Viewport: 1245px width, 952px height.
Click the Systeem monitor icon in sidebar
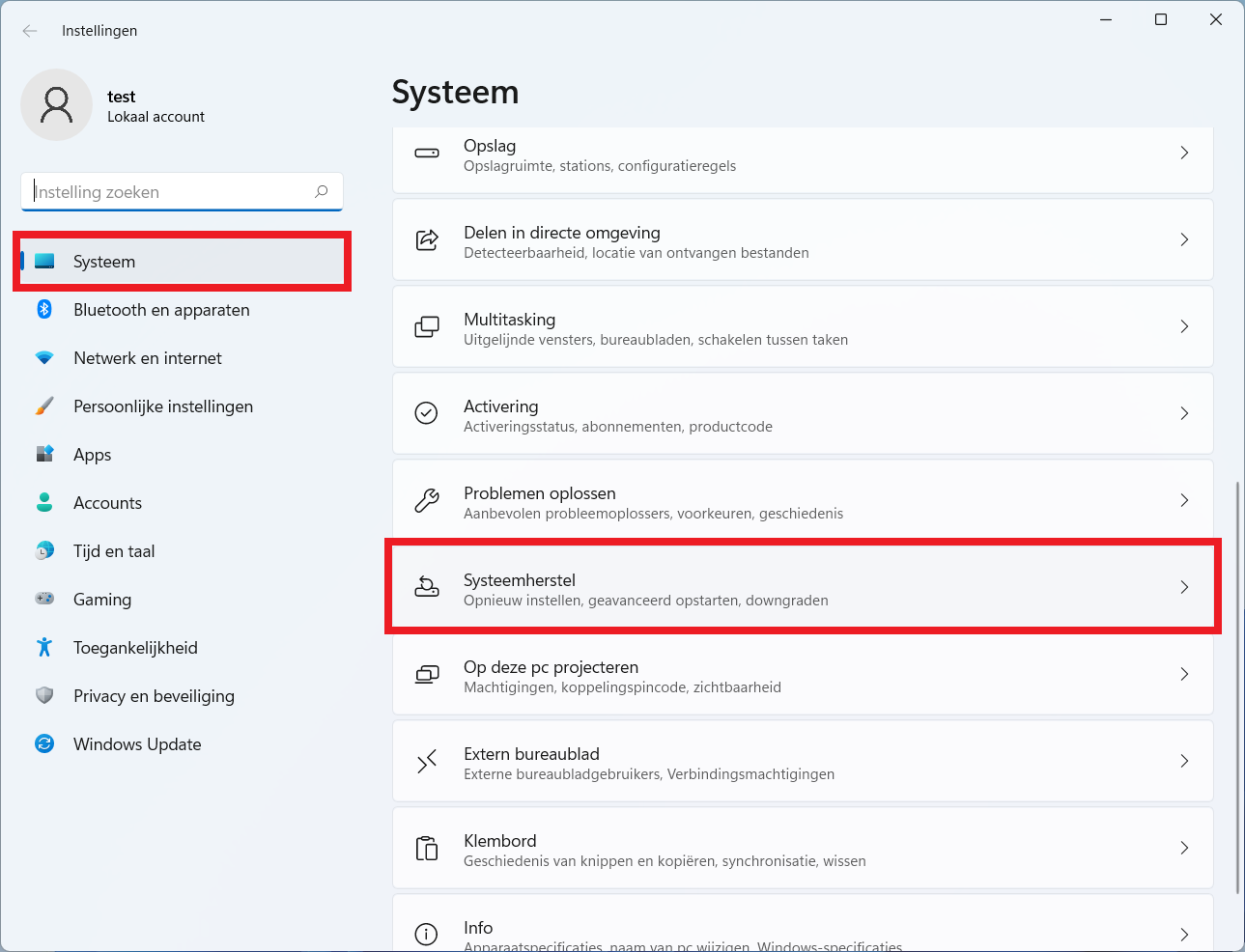point(44,261)
